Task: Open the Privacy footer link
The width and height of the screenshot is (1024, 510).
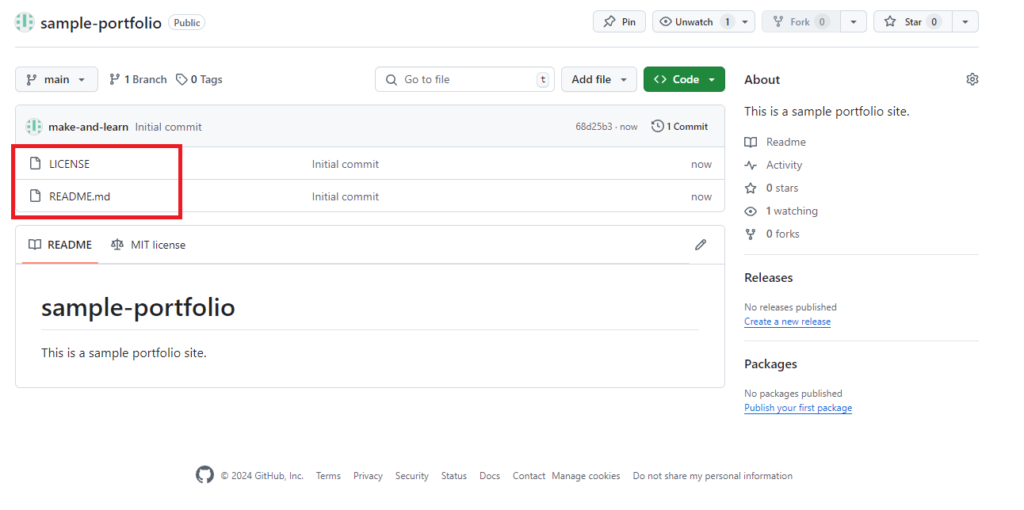Action: pyautogui.click(x=368, y=476)
